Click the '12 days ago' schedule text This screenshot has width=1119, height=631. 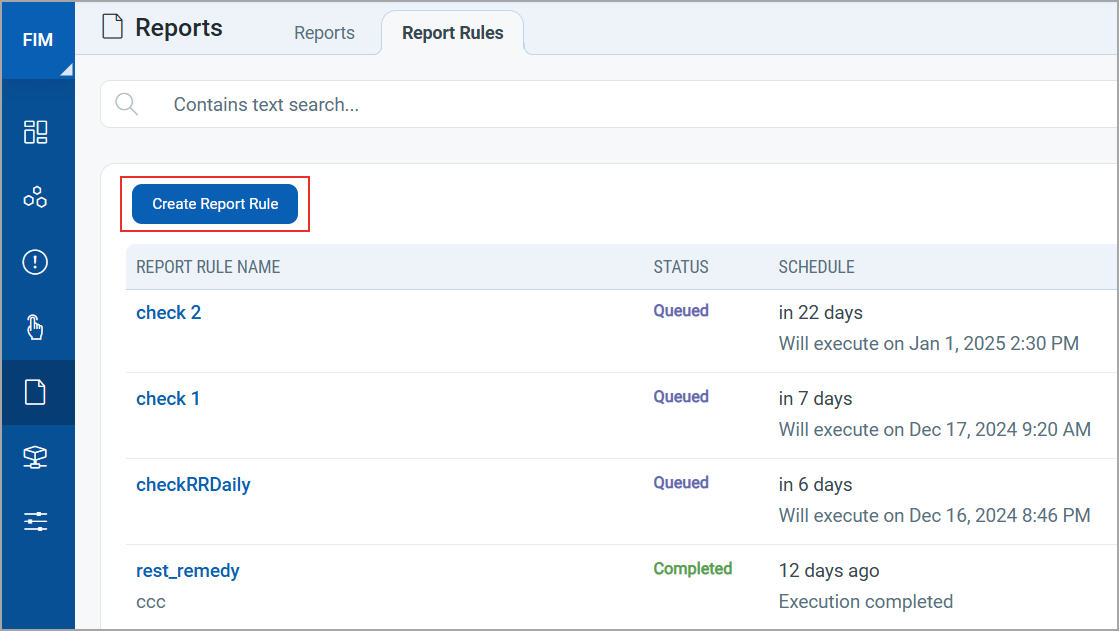coord(829,571)
